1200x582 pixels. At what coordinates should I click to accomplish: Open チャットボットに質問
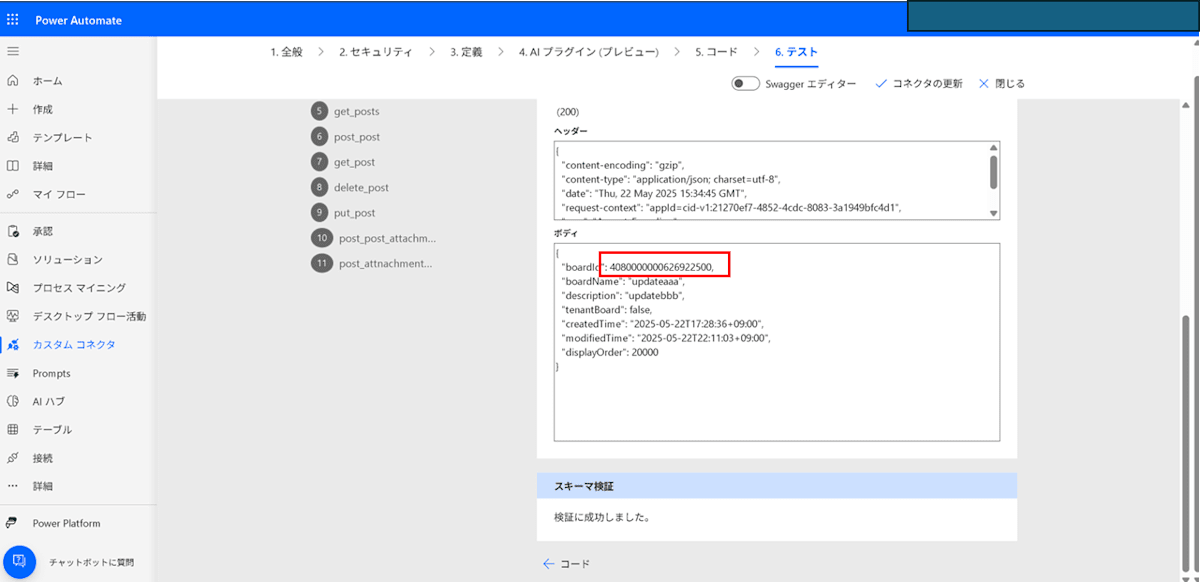pos(90,563)
